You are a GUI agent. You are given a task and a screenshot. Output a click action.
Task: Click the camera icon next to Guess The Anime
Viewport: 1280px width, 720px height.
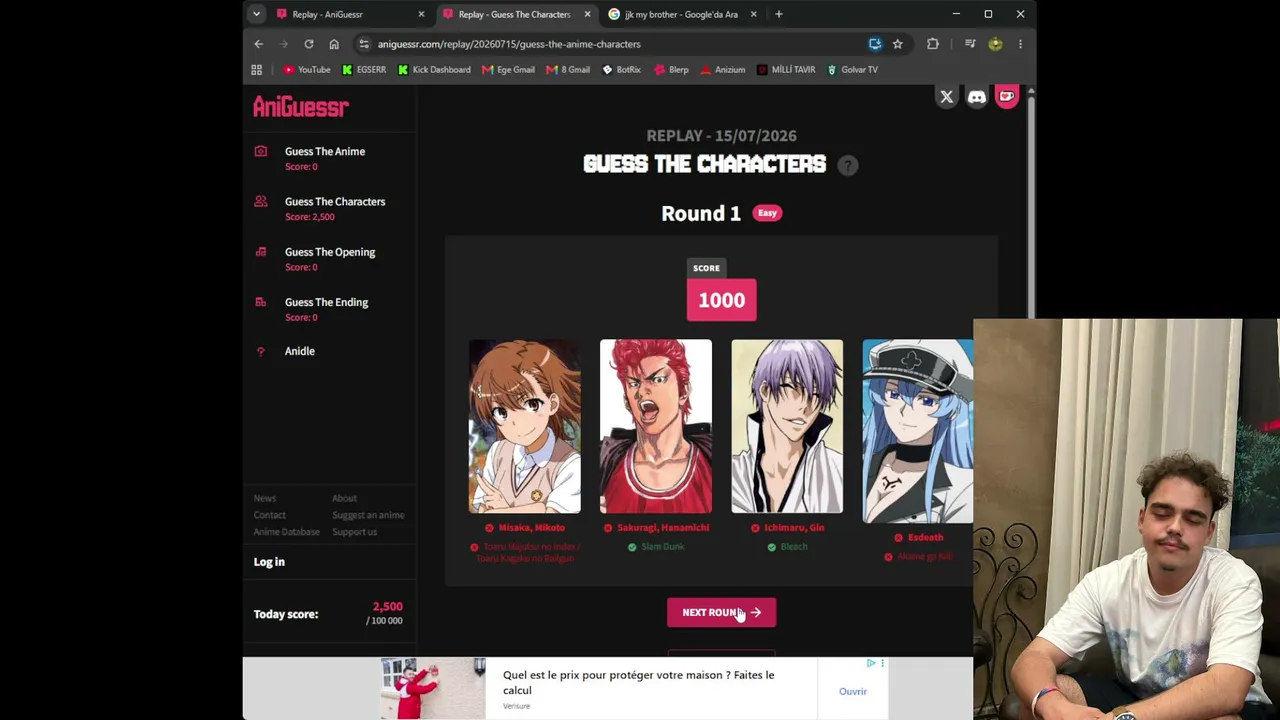coord(261,151)
